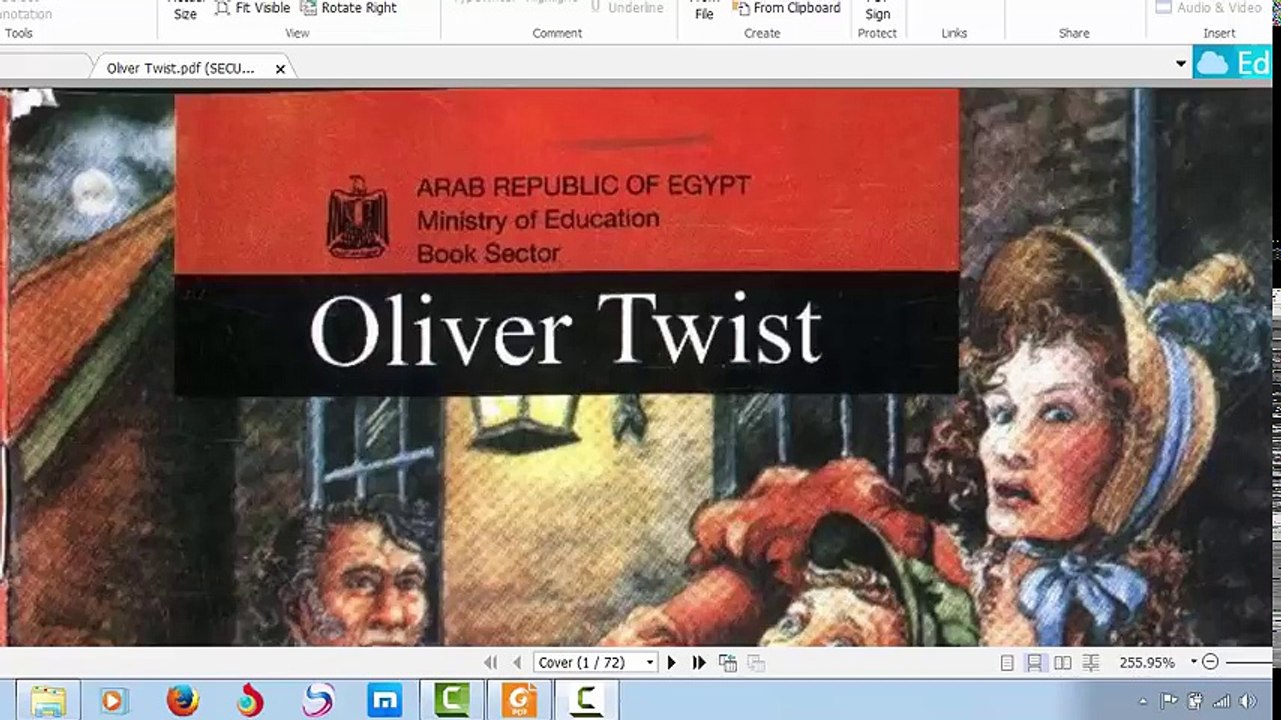Screen dimensions: 1281x720
Task: Switch to Foxit PDF taskbar button
Action: click(519, 700)
